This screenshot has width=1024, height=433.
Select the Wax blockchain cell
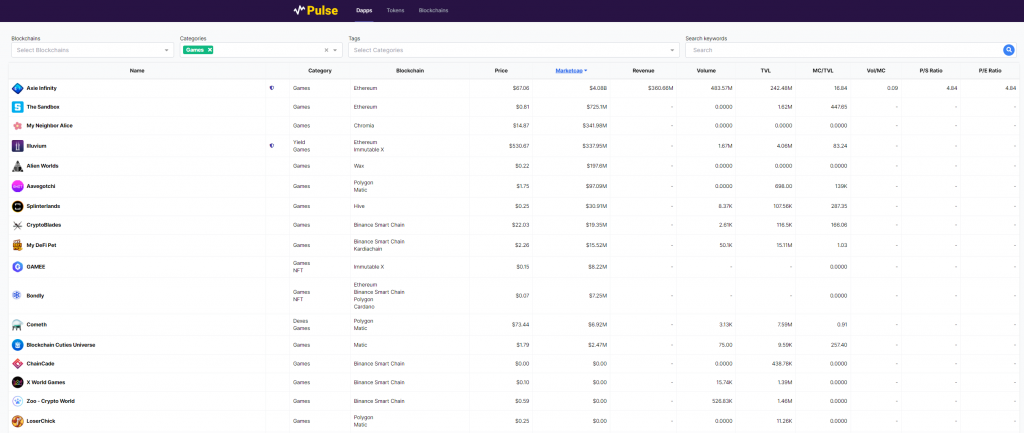coord(358,166)
